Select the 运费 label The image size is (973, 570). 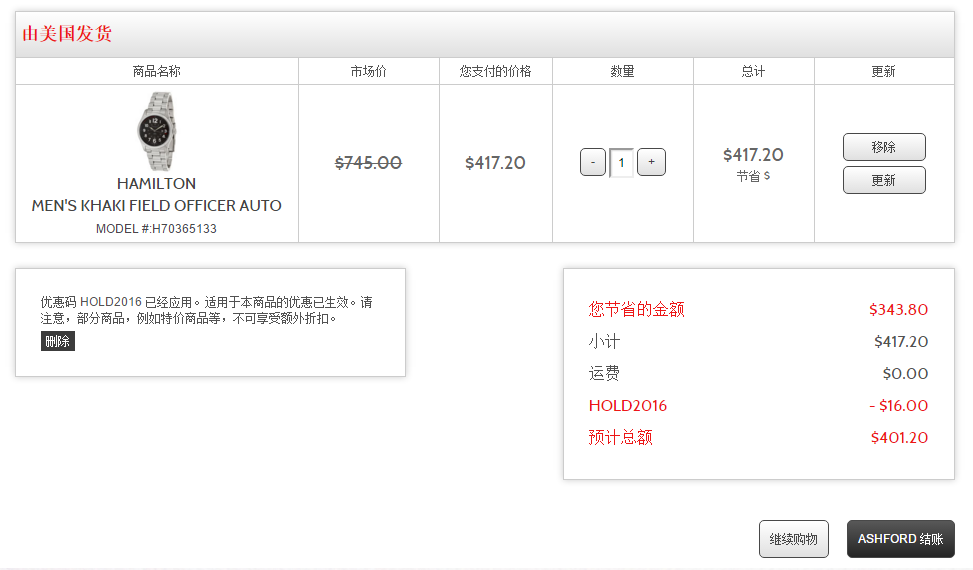click(x=604, y=373)
